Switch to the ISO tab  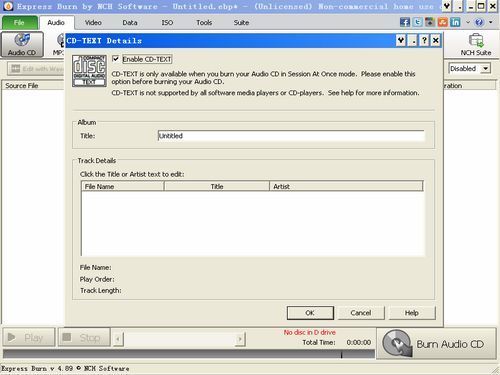167,23
